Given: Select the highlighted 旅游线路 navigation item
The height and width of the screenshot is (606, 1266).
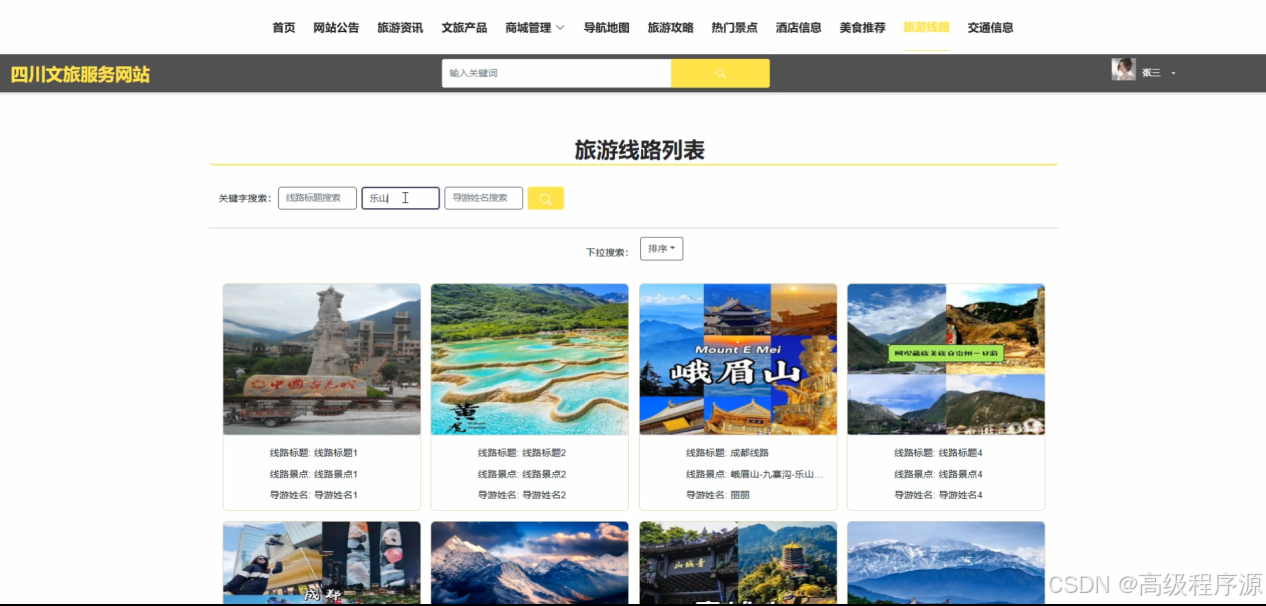Looking at the screenshot, I should point(926,28).
